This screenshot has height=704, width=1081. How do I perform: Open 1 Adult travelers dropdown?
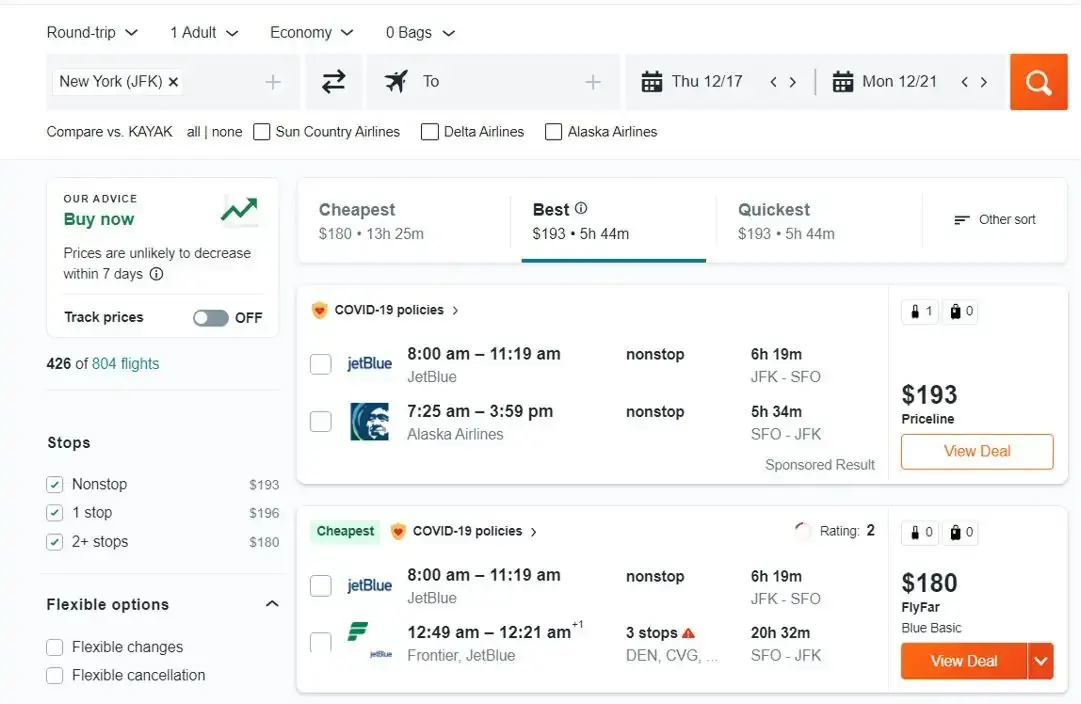[204, 32]
